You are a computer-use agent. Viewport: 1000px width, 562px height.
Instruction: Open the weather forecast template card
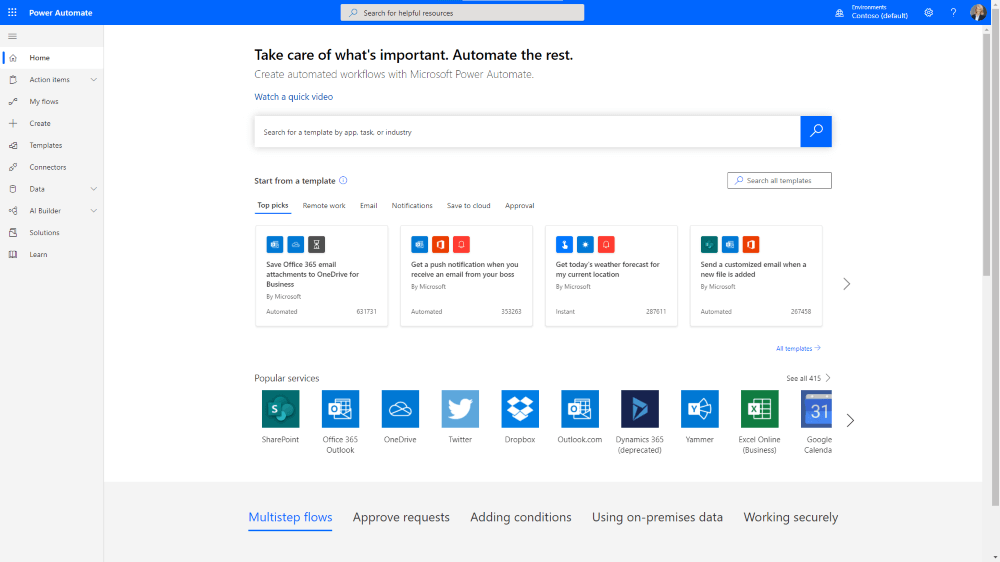pos(611,275)
